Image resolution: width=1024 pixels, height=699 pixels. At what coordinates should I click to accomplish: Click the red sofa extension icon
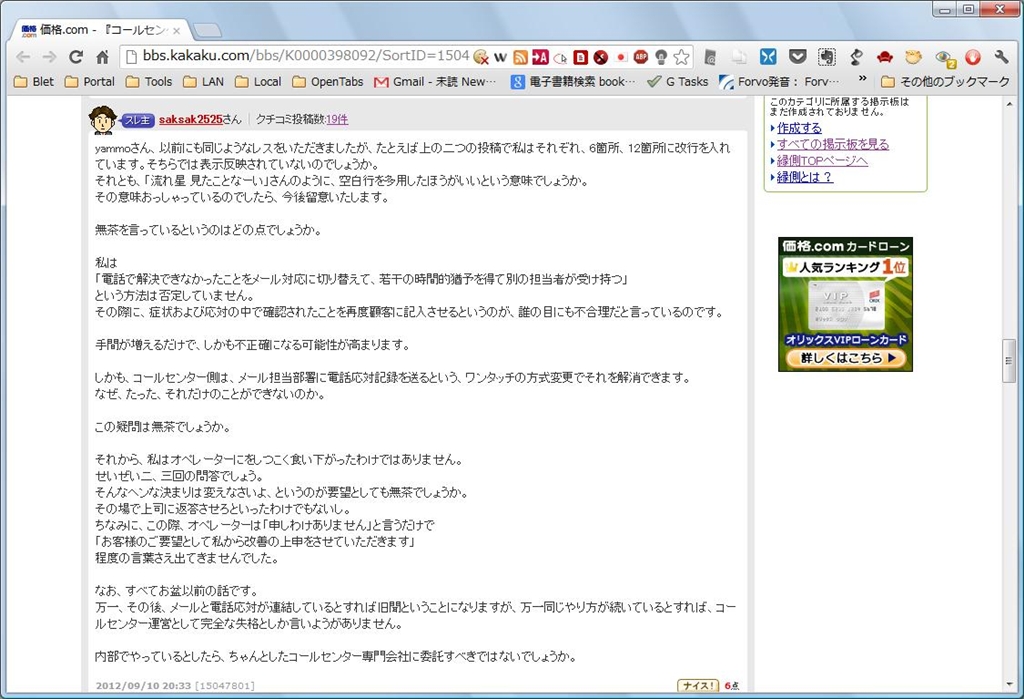(884, 57)
